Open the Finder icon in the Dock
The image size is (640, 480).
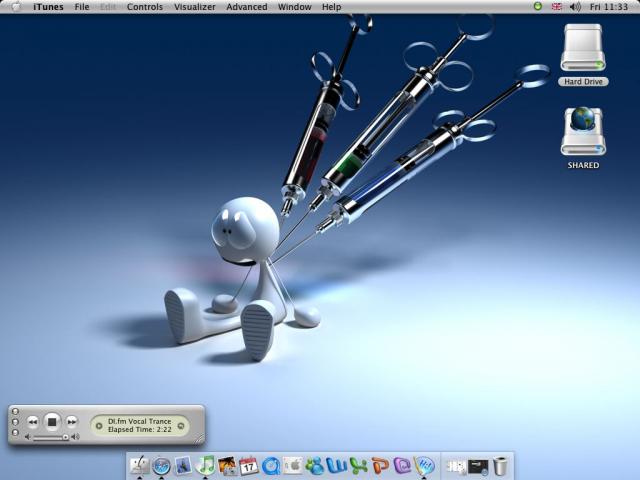click(140, 465)
